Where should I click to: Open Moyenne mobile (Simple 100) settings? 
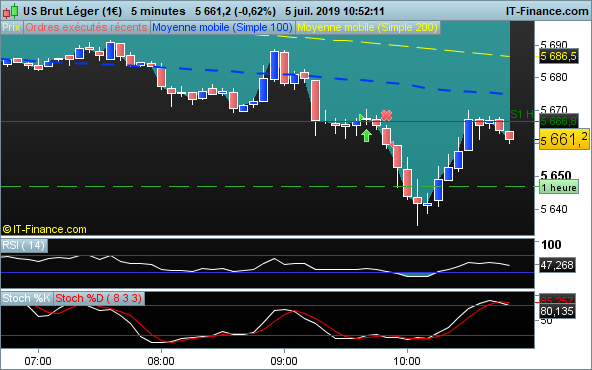tap(222, 28)
